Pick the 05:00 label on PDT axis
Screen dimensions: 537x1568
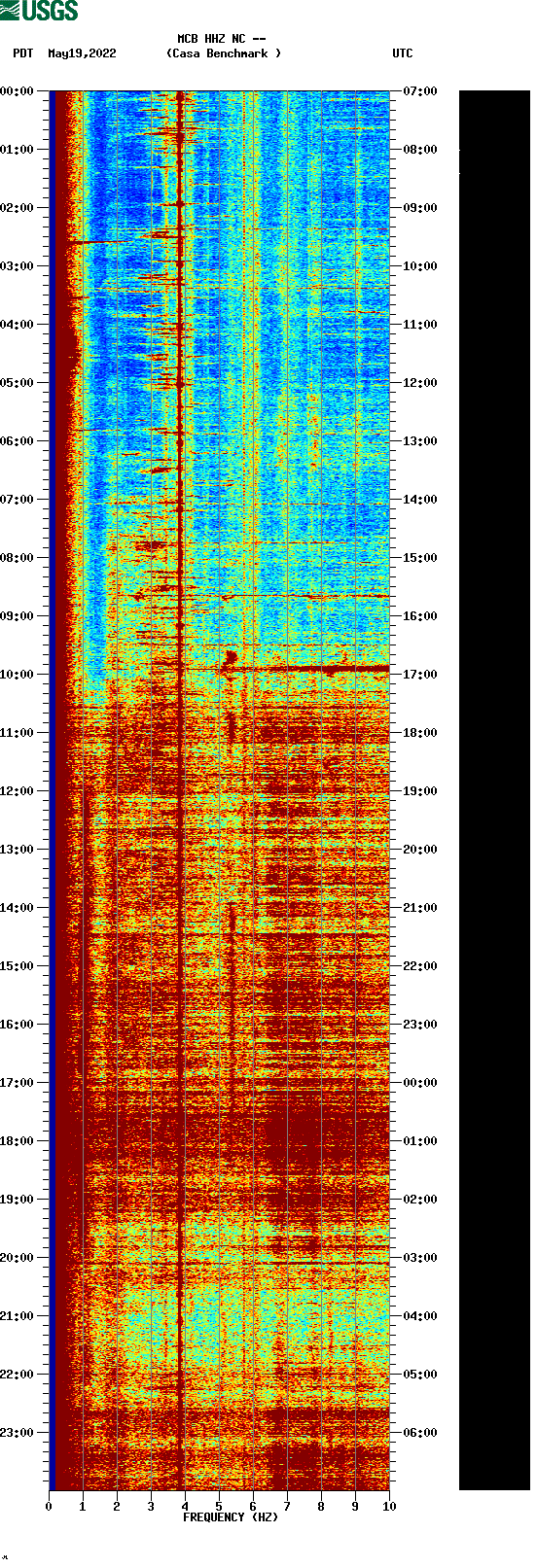pyautogui.click(x=17, y=383)
